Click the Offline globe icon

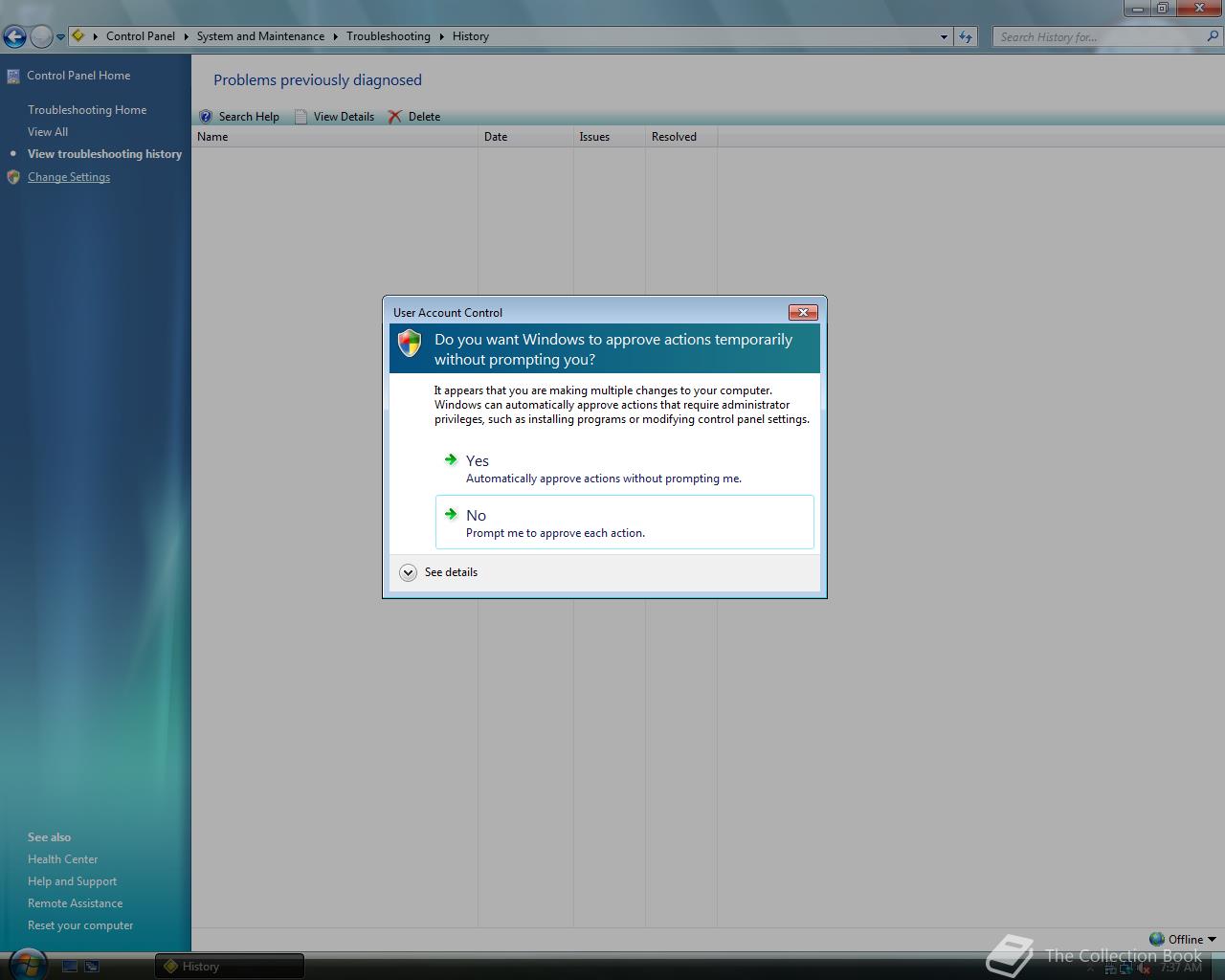[1157, 939]
